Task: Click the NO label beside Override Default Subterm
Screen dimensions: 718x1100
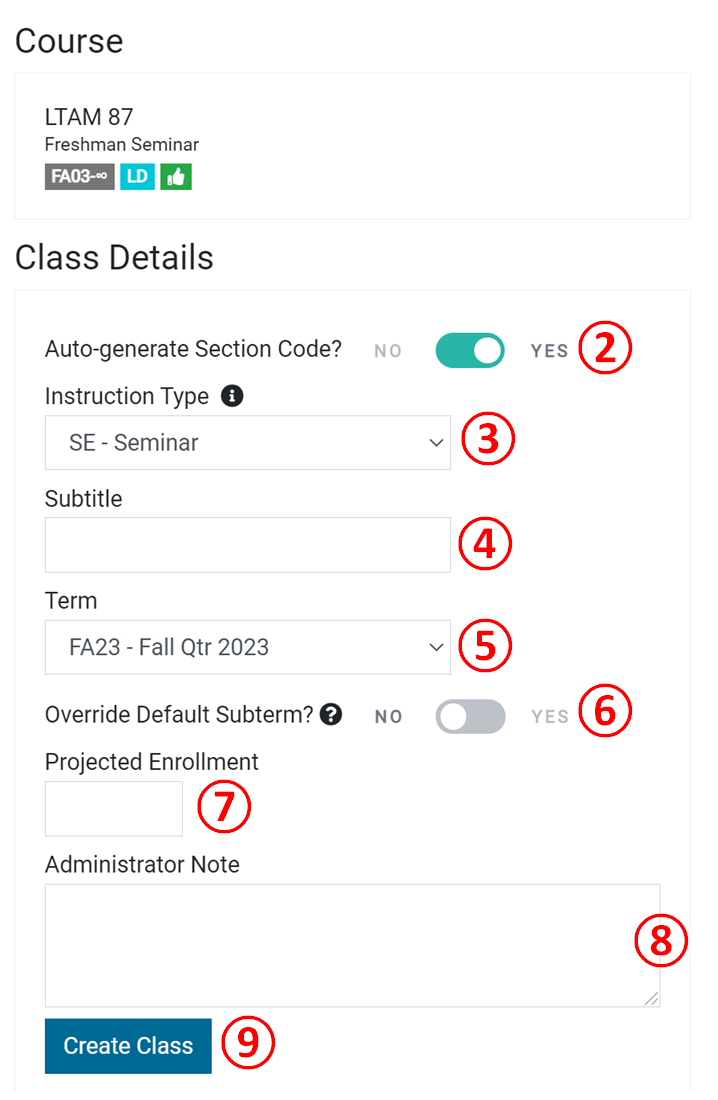Action: click(x=388, y=716)
